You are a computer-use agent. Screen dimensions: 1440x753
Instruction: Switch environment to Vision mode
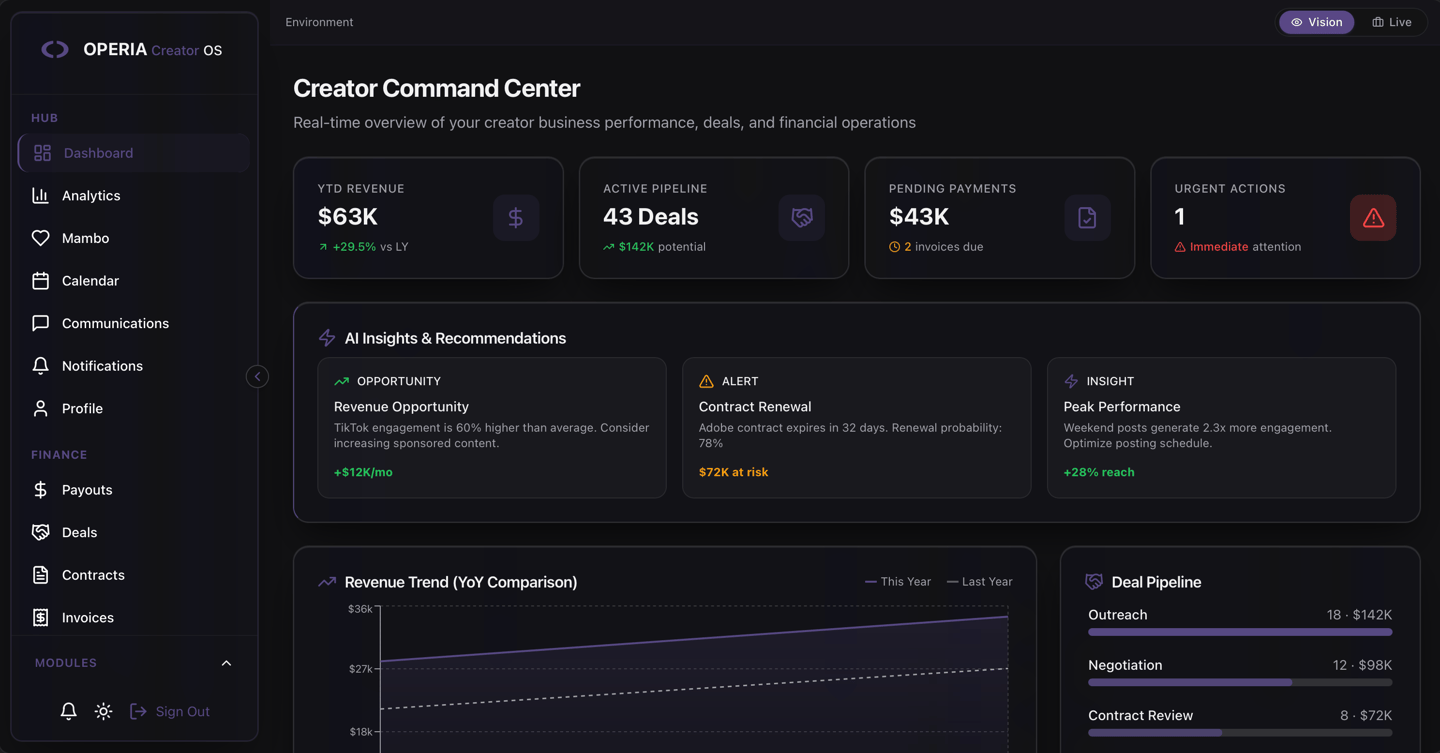pyautogui.click(x=1317, y=22)
